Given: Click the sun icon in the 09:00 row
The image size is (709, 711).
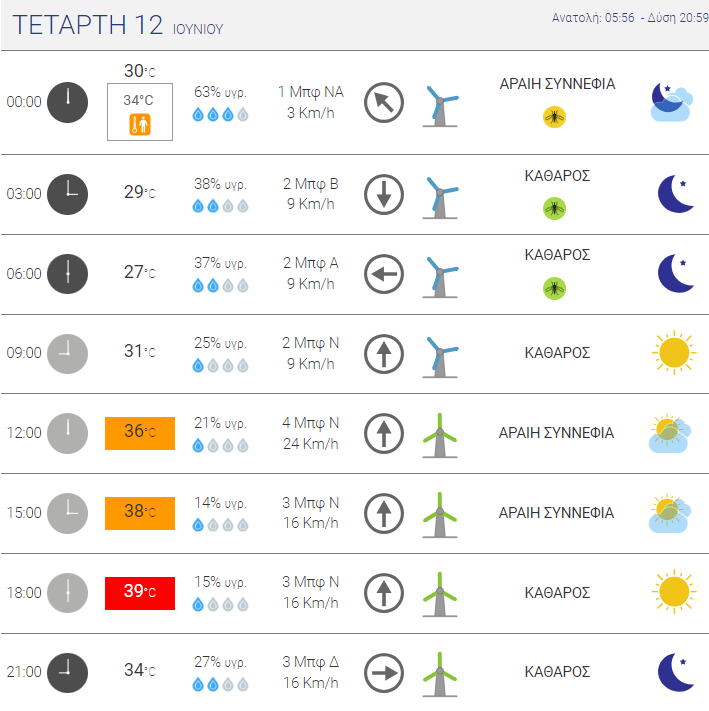Looking at the screenshot, I should 674,353.
